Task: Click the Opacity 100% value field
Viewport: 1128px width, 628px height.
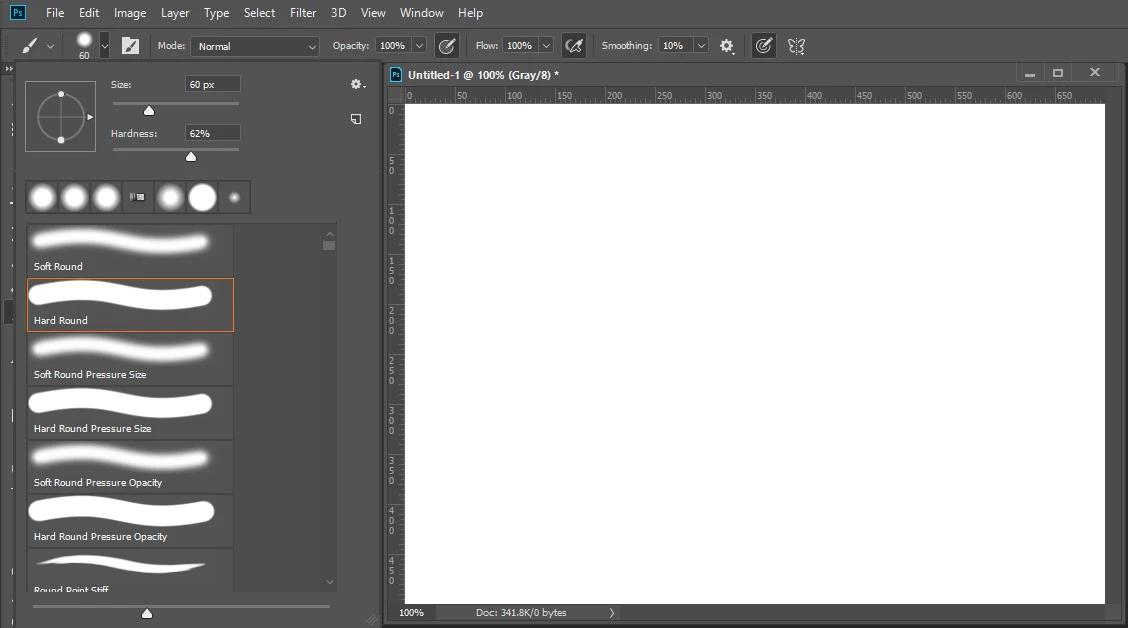Action: click(x=393, y=46)
